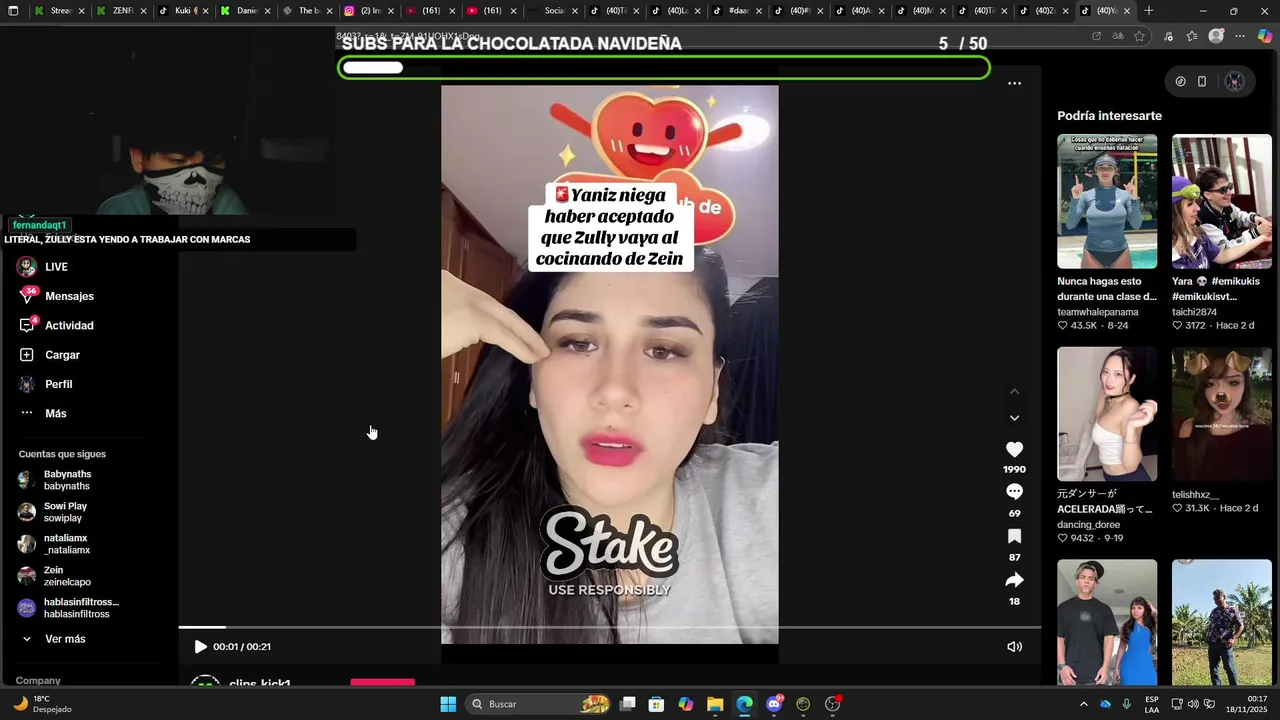Open the Yara #emikukis recommended thumbnail
Screen dimensions: 1280x720
point(1222,201)
